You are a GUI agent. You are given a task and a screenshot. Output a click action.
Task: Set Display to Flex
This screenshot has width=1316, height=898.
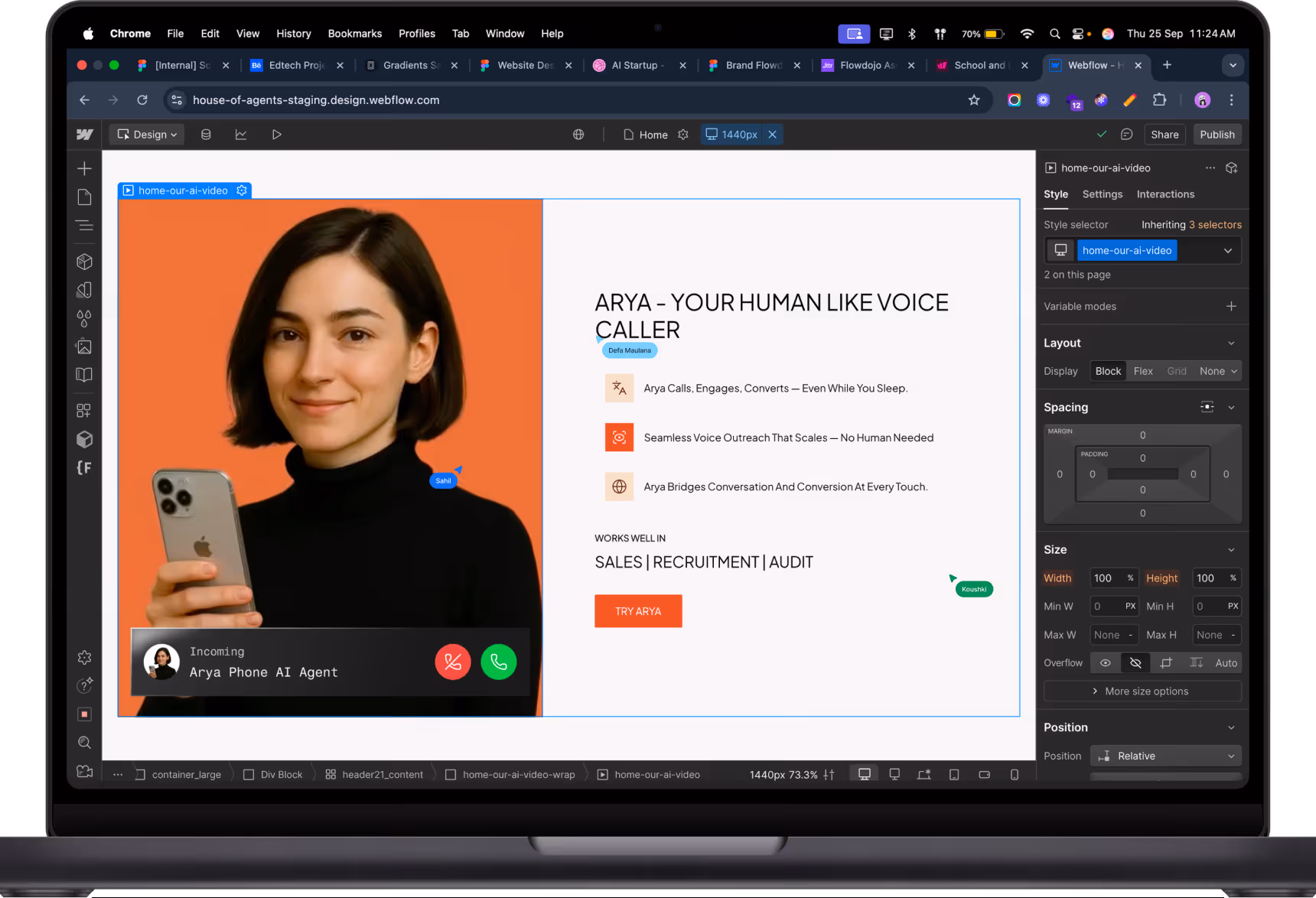(1143, 371)
